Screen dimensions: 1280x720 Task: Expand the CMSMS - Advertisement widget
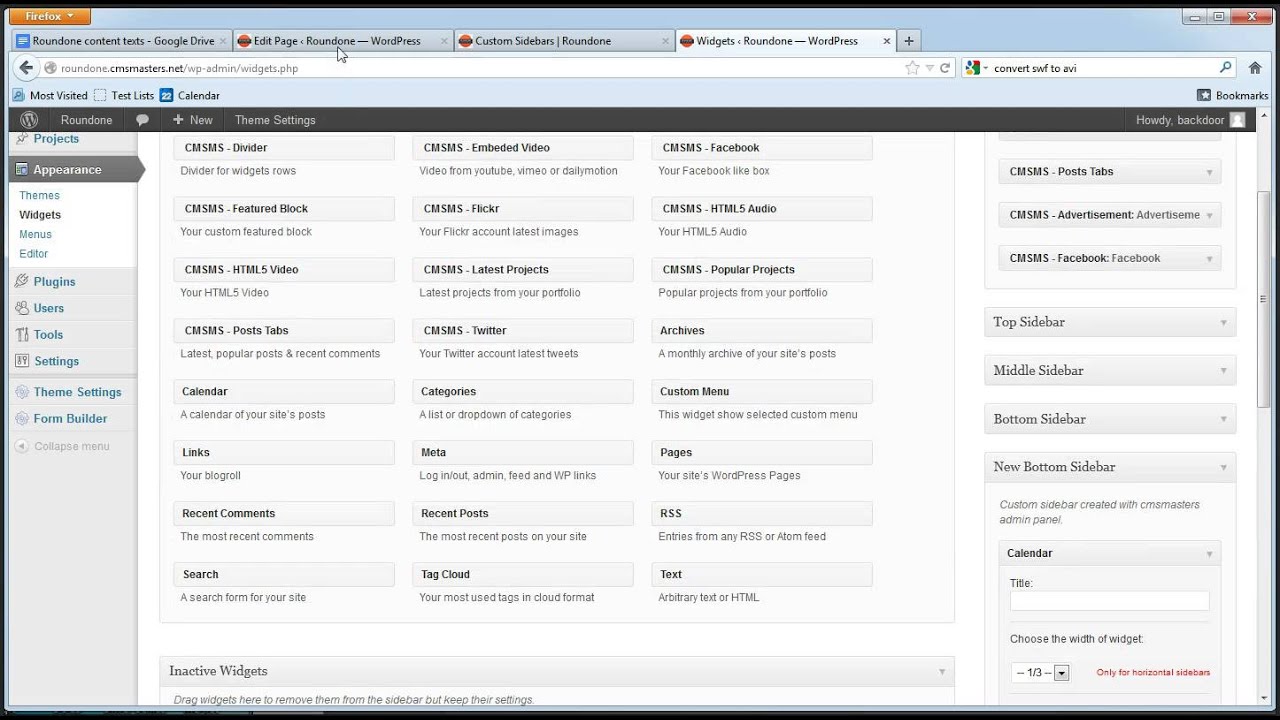(x=1209, y=215)
